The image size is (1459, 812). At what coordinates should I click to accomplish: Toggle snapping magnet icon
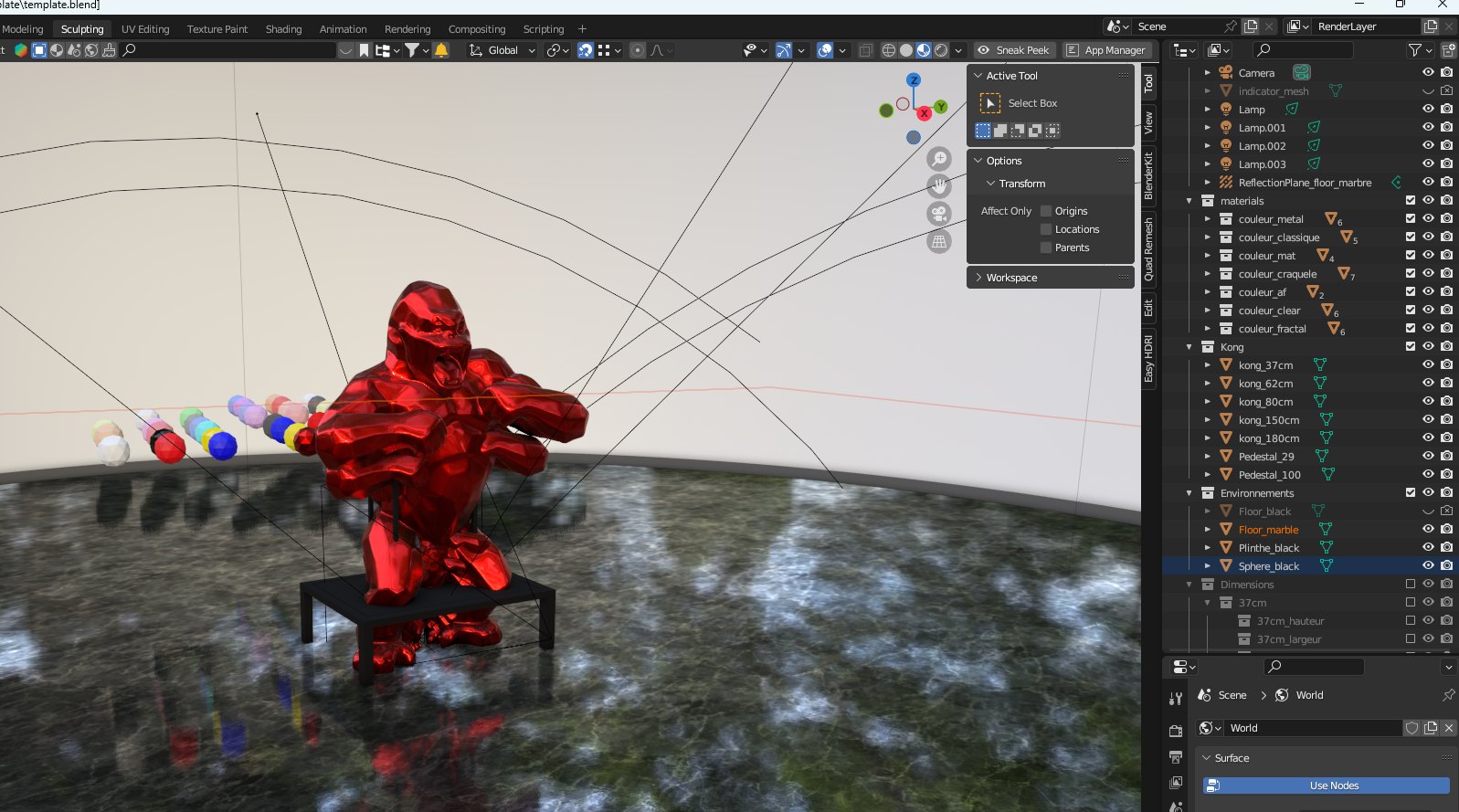point(586,50)
